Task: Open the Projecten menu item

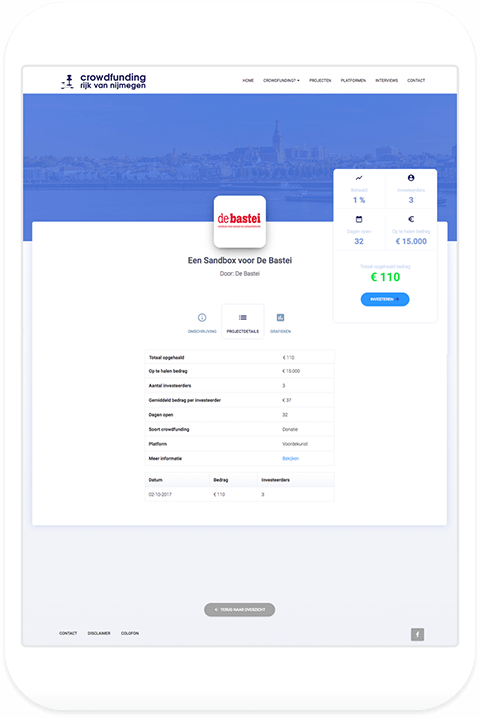Action: coord(320,81)
